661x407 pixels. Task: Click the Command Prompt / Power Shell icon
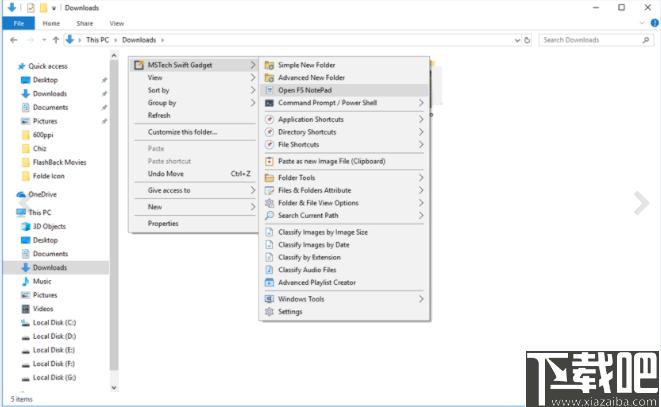click(x=269, y=103)
